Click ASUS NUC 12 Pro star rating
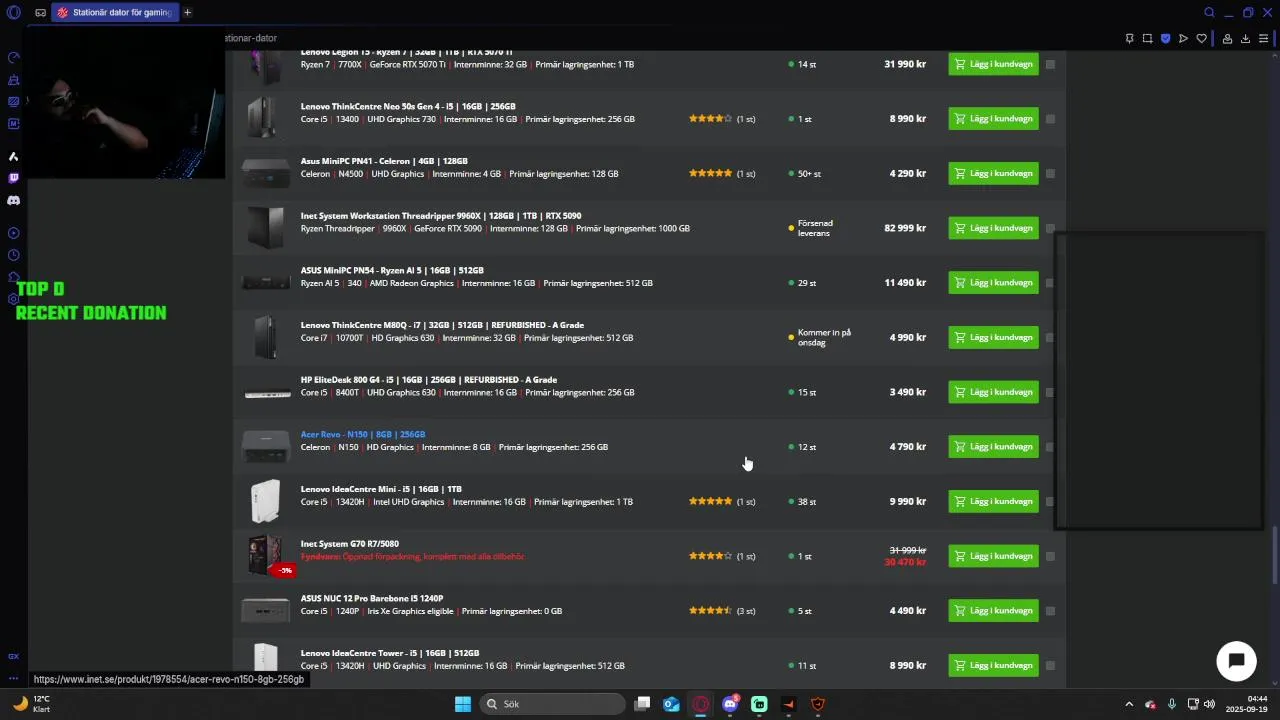 point(710,611)
